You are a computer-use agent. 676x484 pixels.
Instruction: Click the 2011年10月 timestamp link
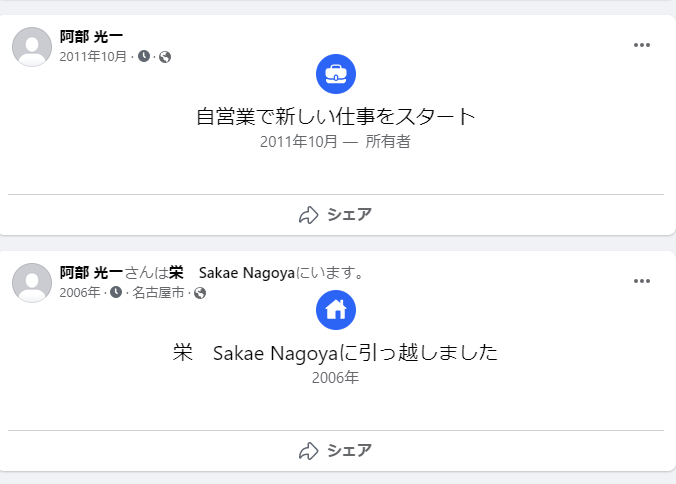[x=93, y=56]
